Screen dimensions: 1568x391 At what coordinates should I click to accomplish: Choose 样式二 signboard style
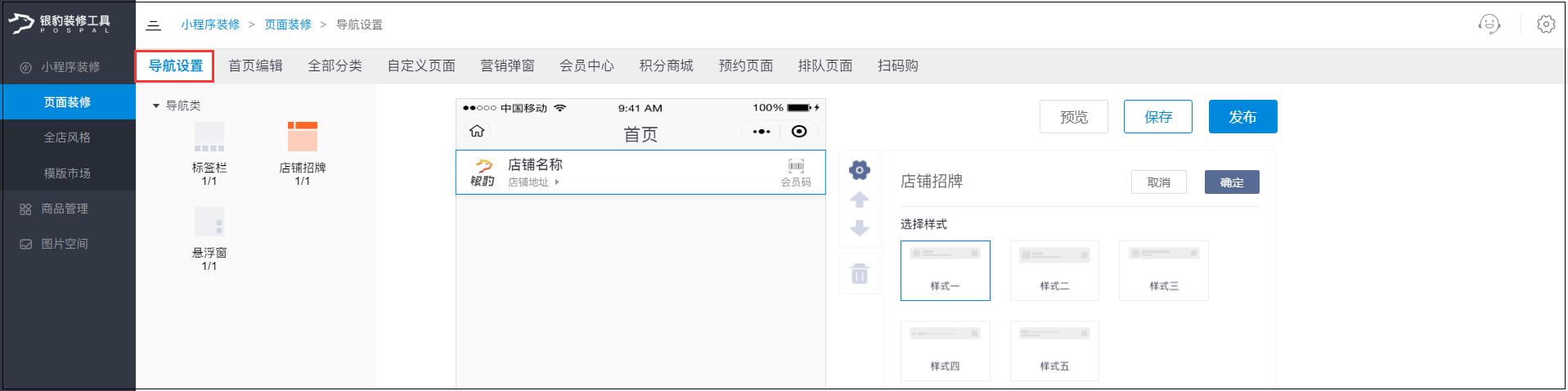1054,270
